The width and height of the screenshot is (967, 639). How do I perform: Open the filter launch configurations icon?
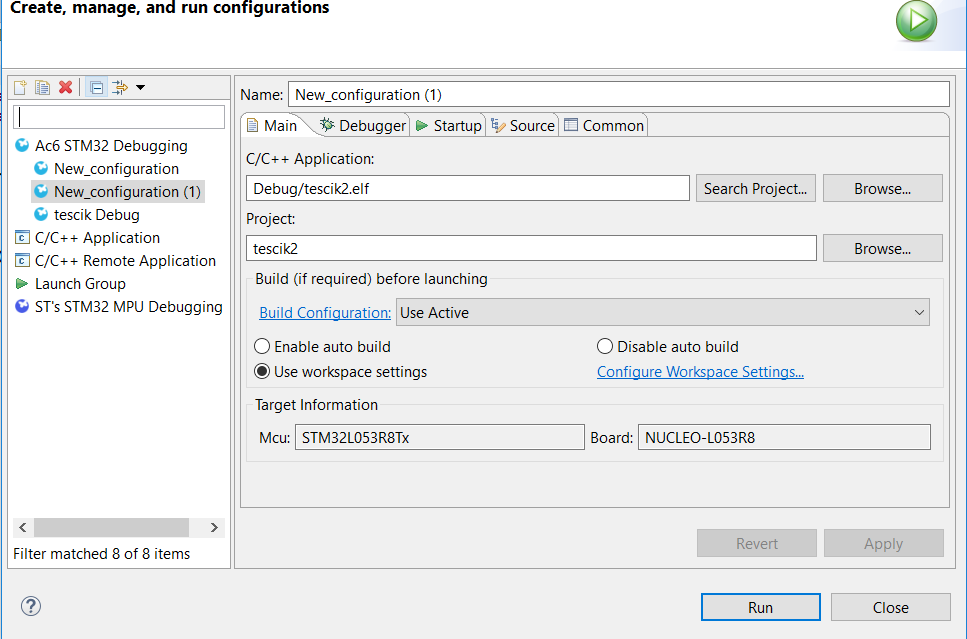pos(120,88)
